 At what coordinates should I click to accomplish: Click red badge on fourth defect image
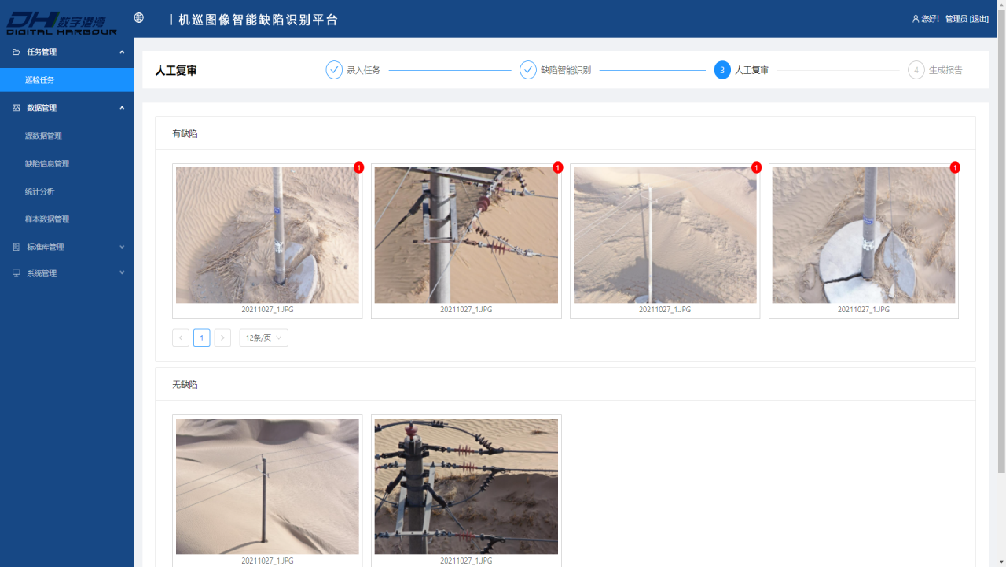pos(955,168)
